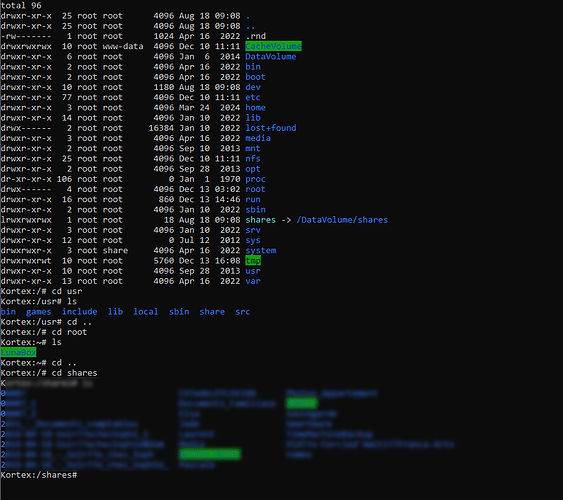Click the lost+found directory name
Viewport: 563px width, 500px height.
271,128
